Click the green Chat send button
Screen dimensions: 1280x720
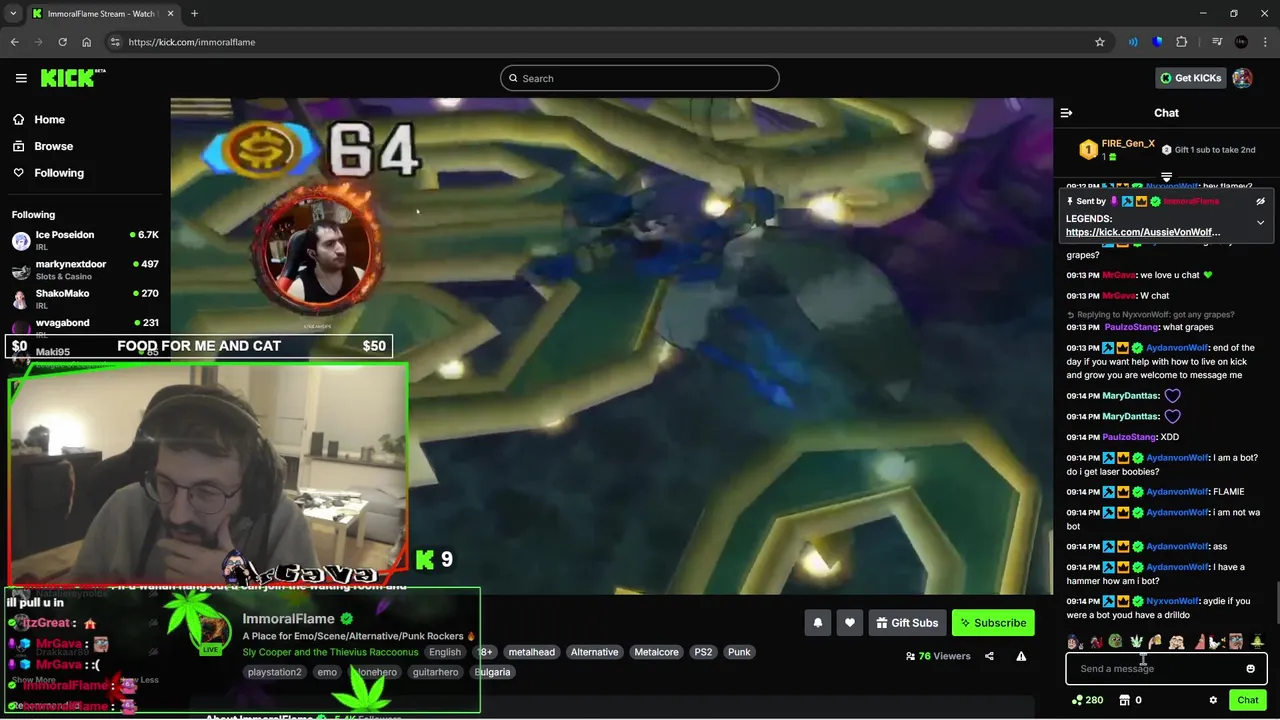pyautogui.click(x=1247, y=700)
